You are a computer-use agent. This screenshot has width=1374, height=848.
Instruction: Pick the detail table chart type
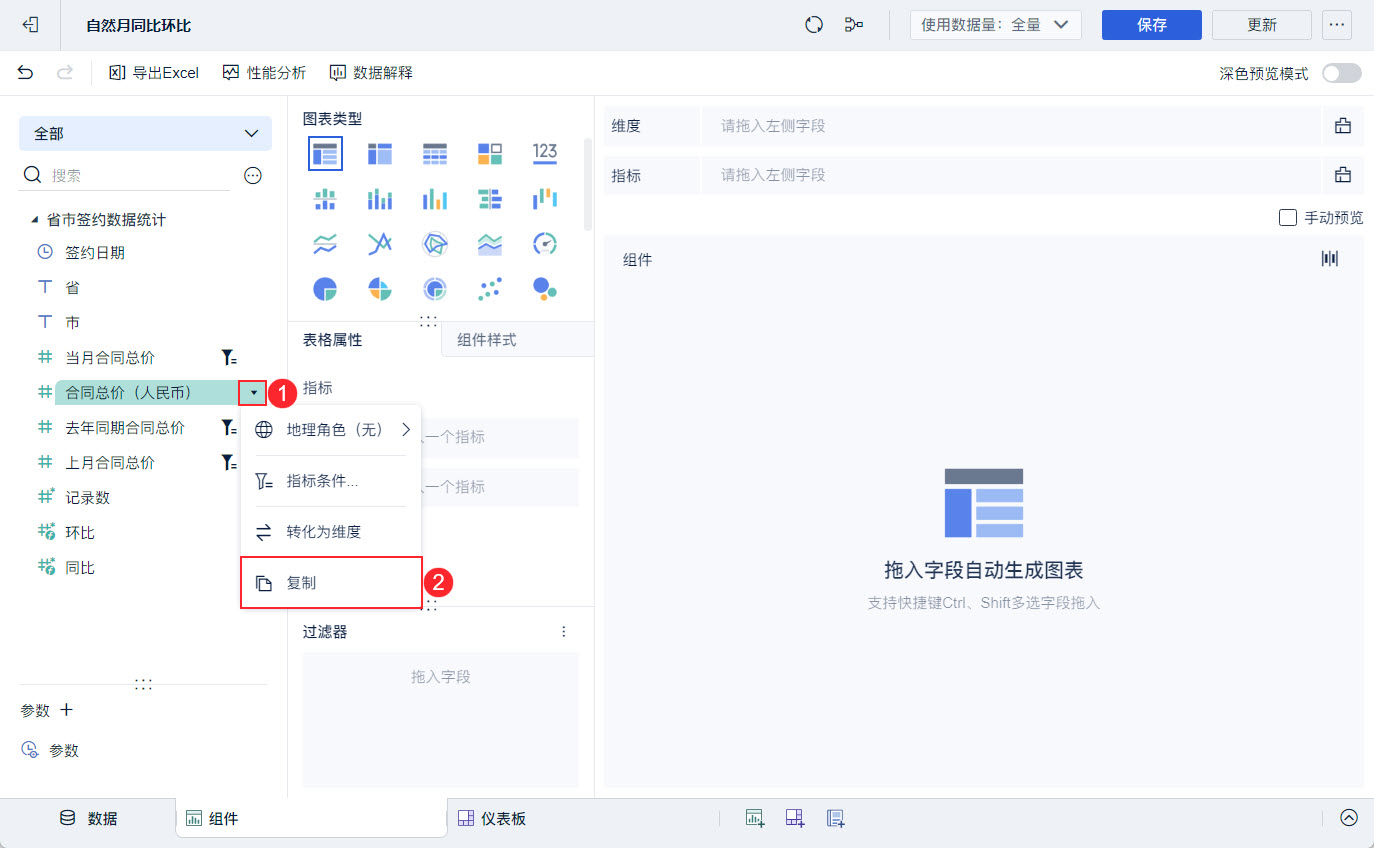[x=435, y=153]
